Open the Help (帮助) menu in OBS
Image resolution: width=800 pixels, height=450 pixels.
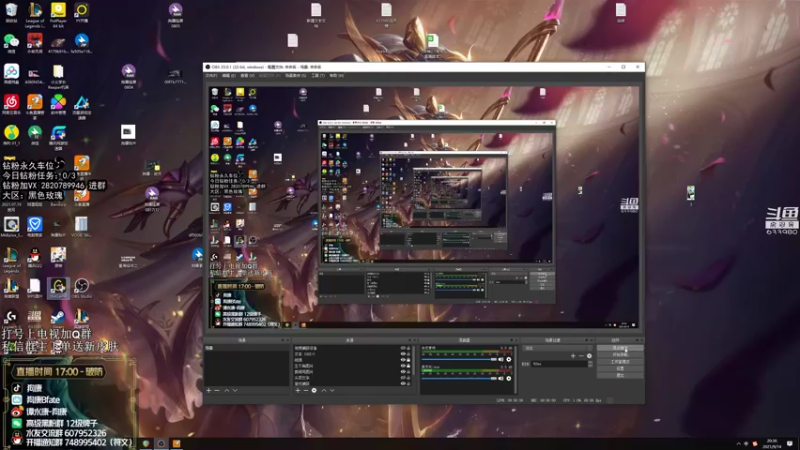point(337,76)
